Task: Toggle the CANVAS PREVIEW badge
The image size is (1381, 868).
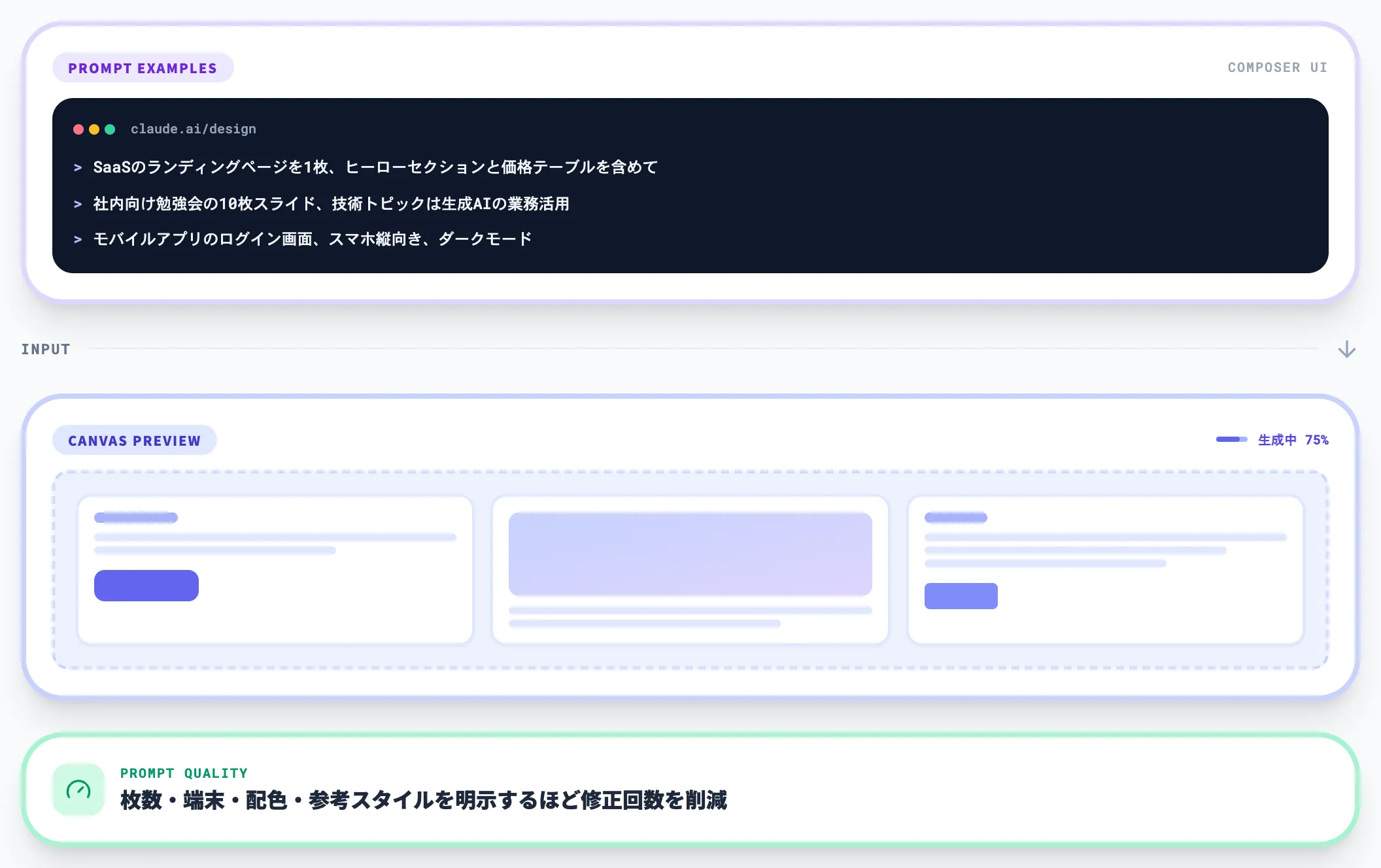Action: coord(135,440)
